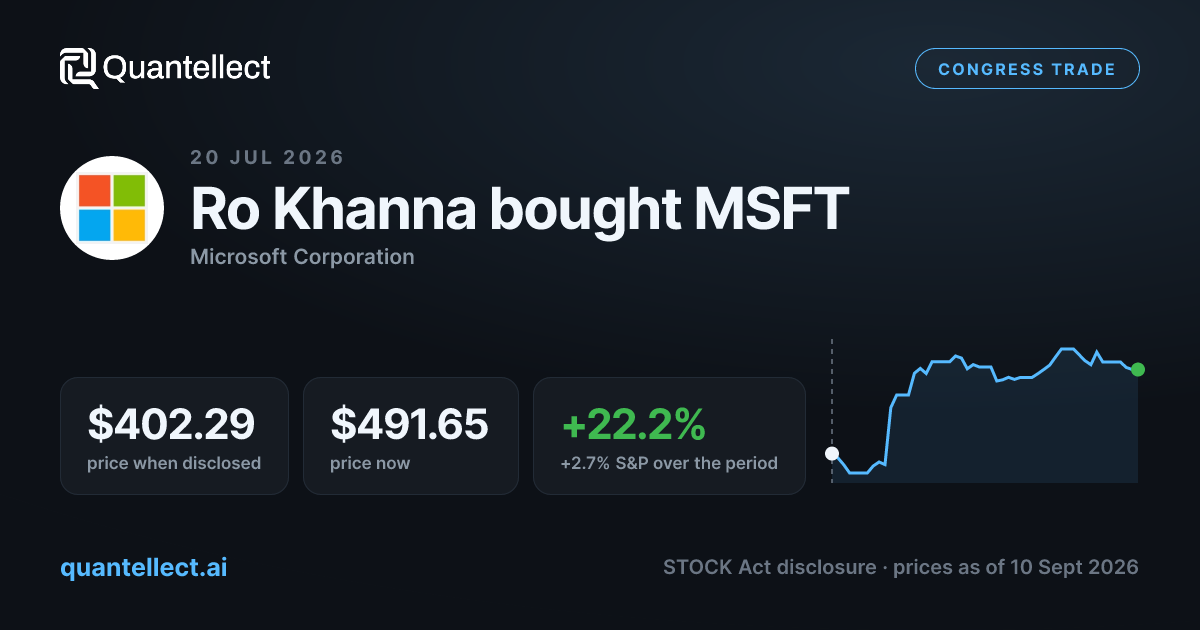The width and height of the screenshot is (1200, 630).
Task: Click the Microsoft Corporation subtitle
Action: (302, 257)
